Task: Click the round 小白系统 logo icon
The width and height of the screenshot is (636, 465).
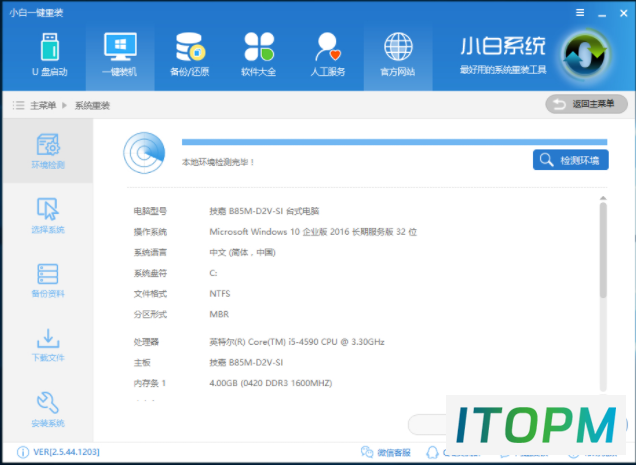Action: (x=585, y=55)
